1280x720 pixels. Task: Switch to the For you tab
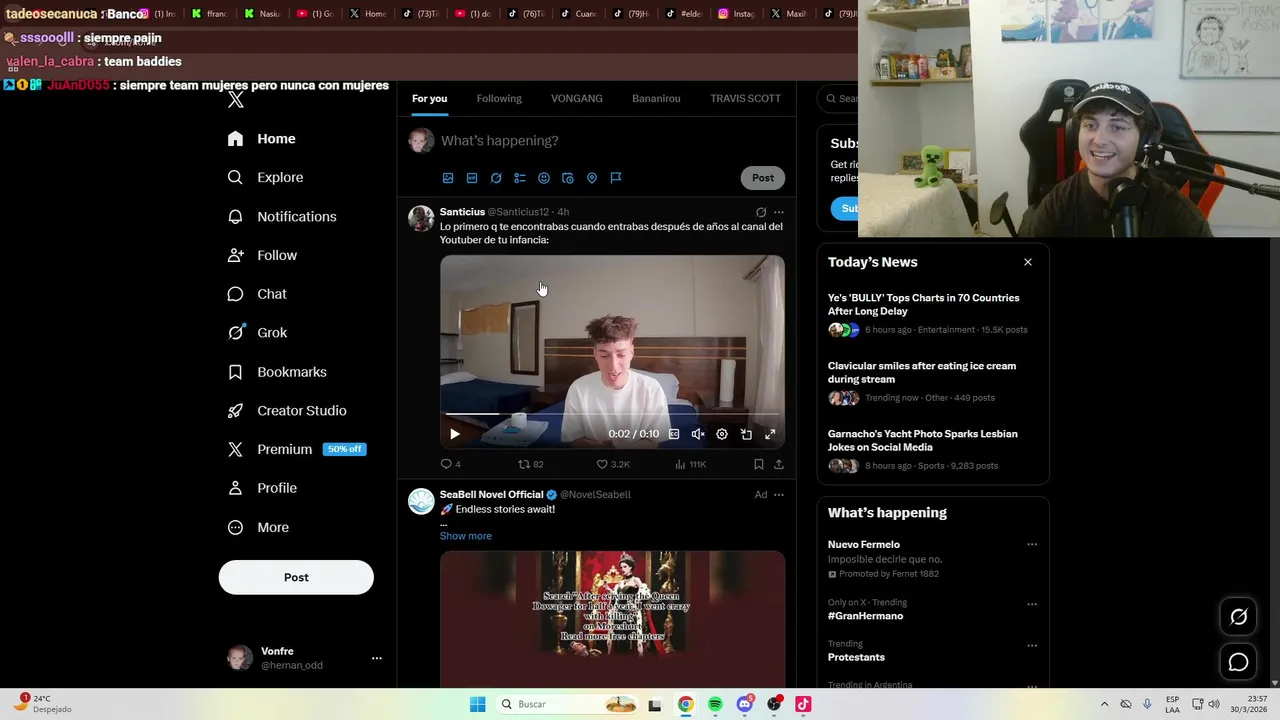(x=429, y=98)
